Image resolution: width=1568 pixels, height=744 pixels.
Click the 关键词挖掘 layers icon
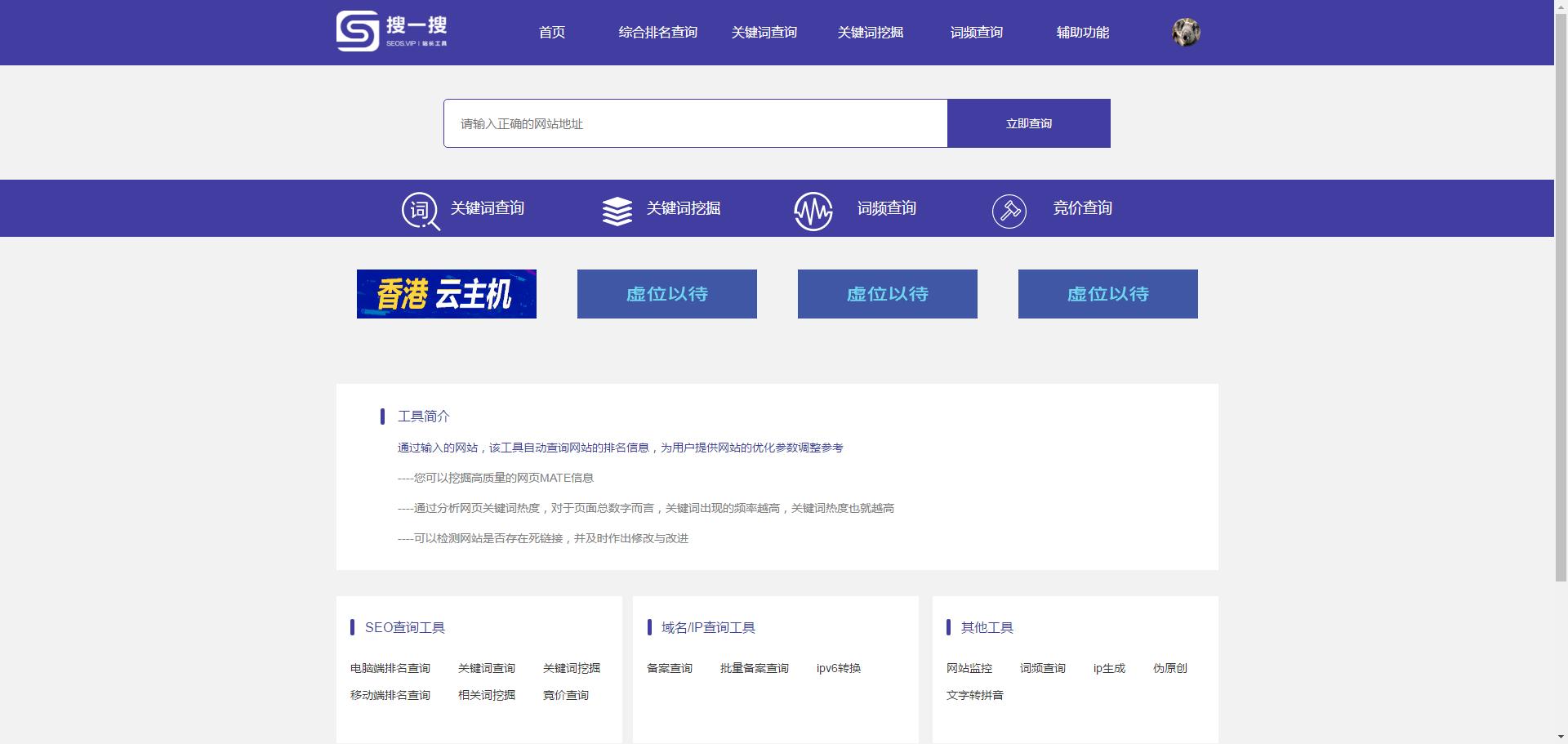tap(617, 209)
